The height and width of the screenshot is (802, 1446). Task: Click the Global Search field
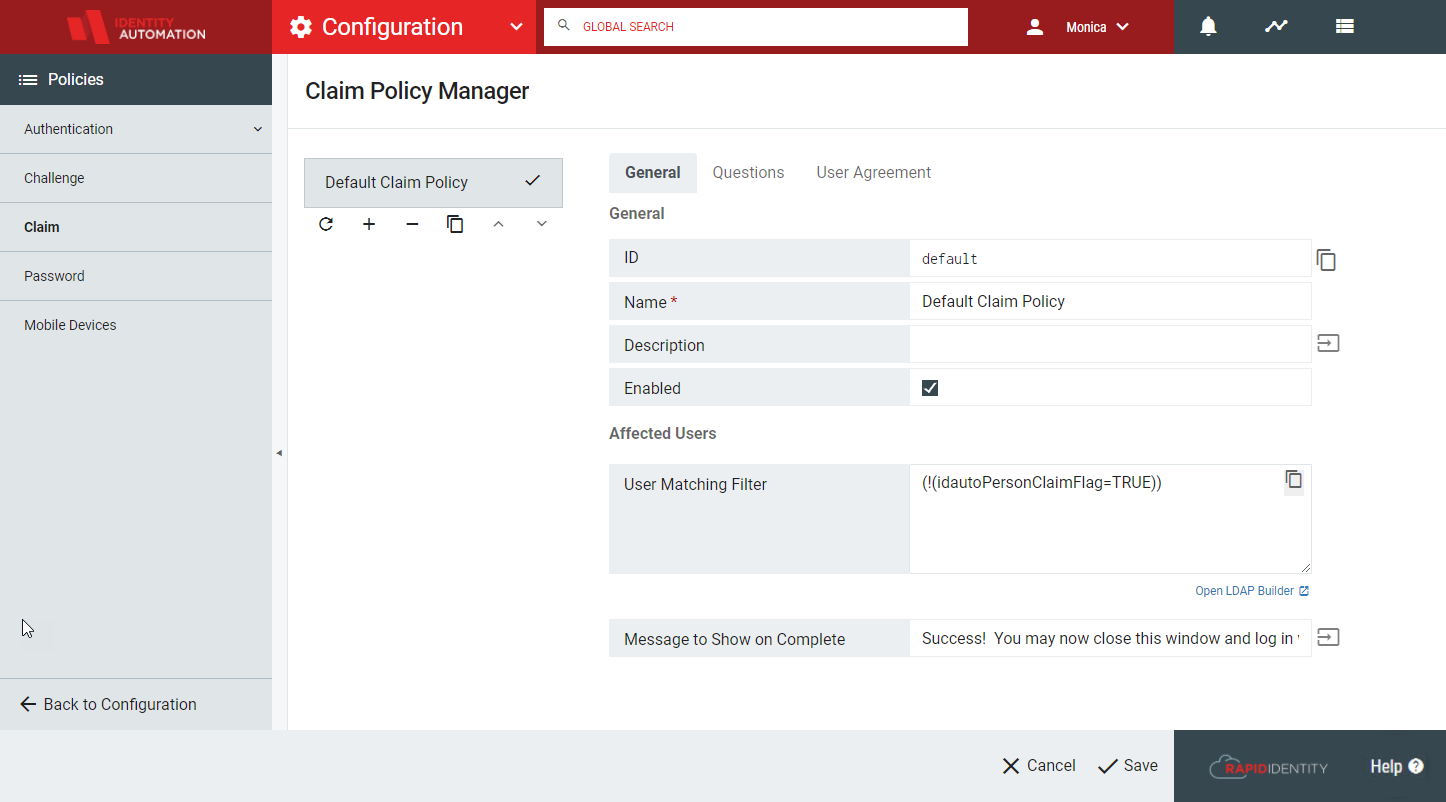pyautogui.click(x=756, y=27)
